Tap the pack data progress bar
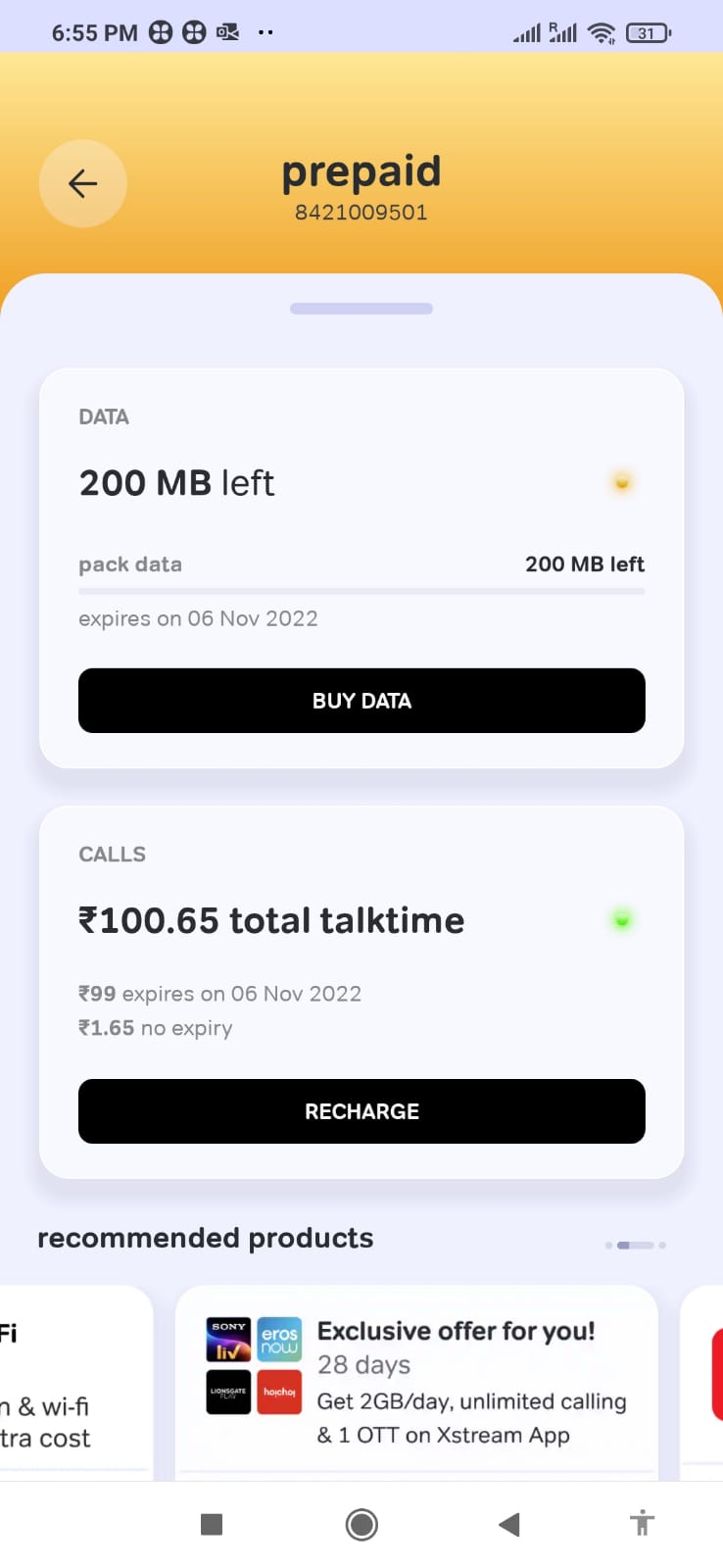Image resolution: width=723 pixels, height=1568 pixels. point(361,591)
